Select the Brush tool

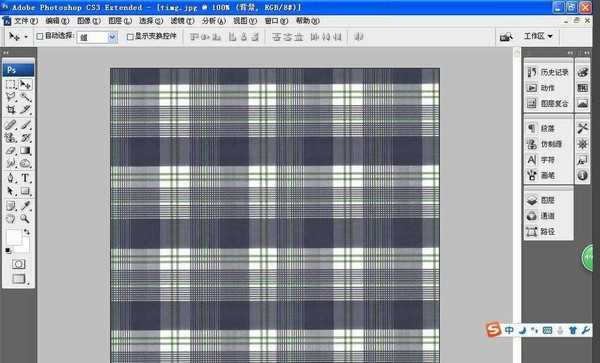pos(26,125)
